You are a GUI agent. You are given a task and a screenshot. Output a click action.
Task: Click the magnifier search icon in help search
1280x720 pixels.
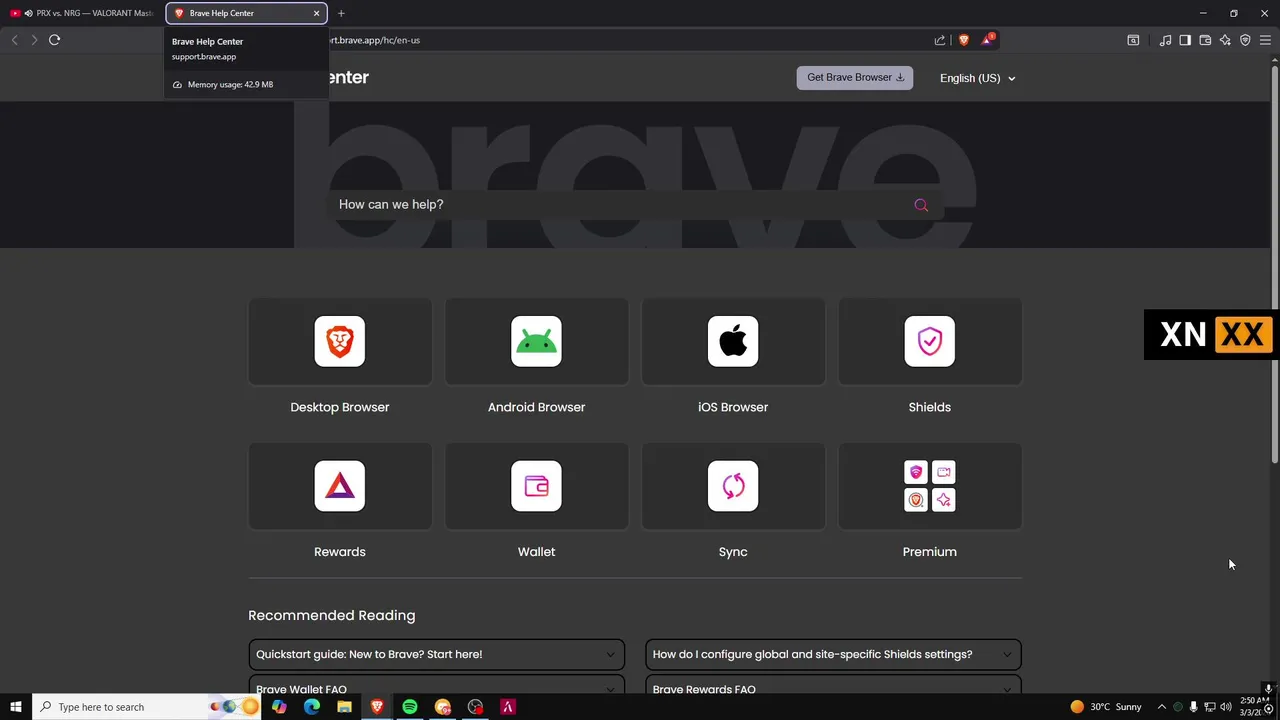click(x=921, y=205)
